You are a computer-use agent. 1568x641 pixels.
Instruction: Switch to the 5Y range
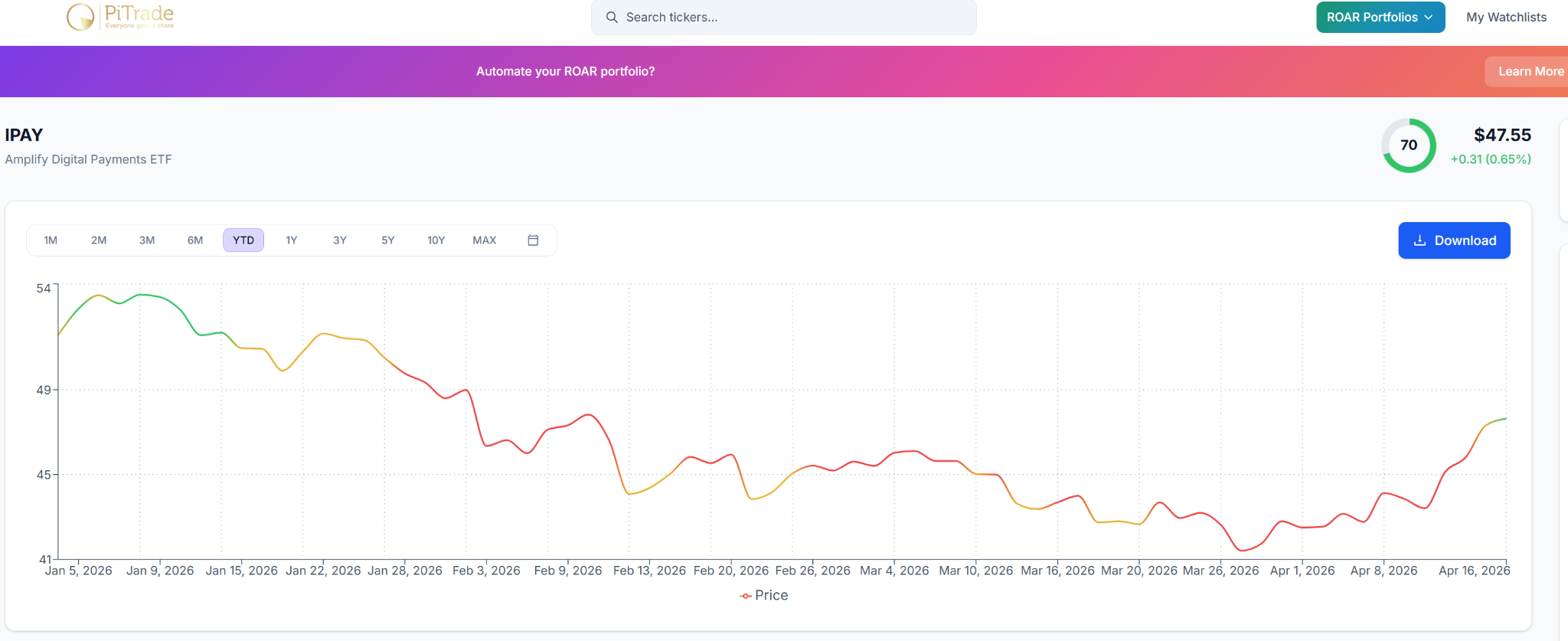click(x=387, y=240)
